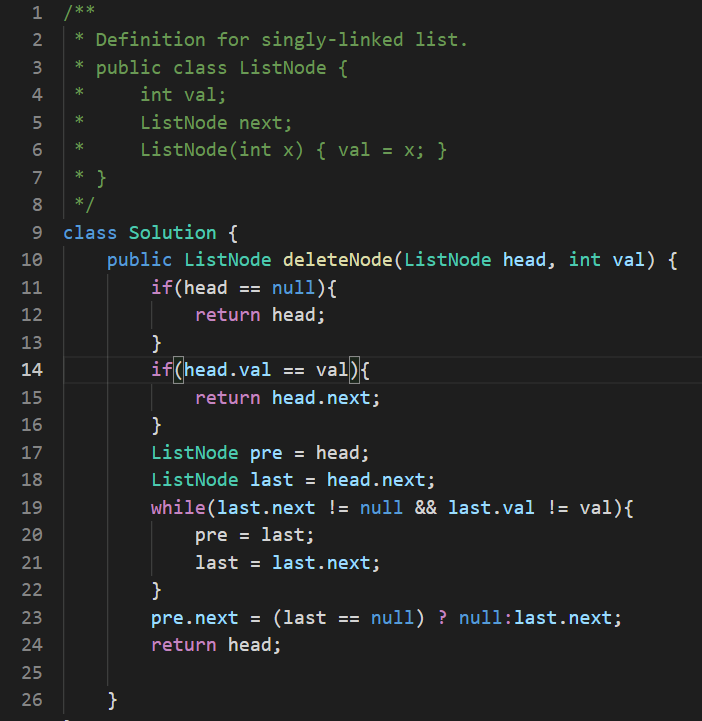The width and height of the screenshot is (702, 721).
Task: Click 'pre = last;' on line 20
Action: [255, 535]
